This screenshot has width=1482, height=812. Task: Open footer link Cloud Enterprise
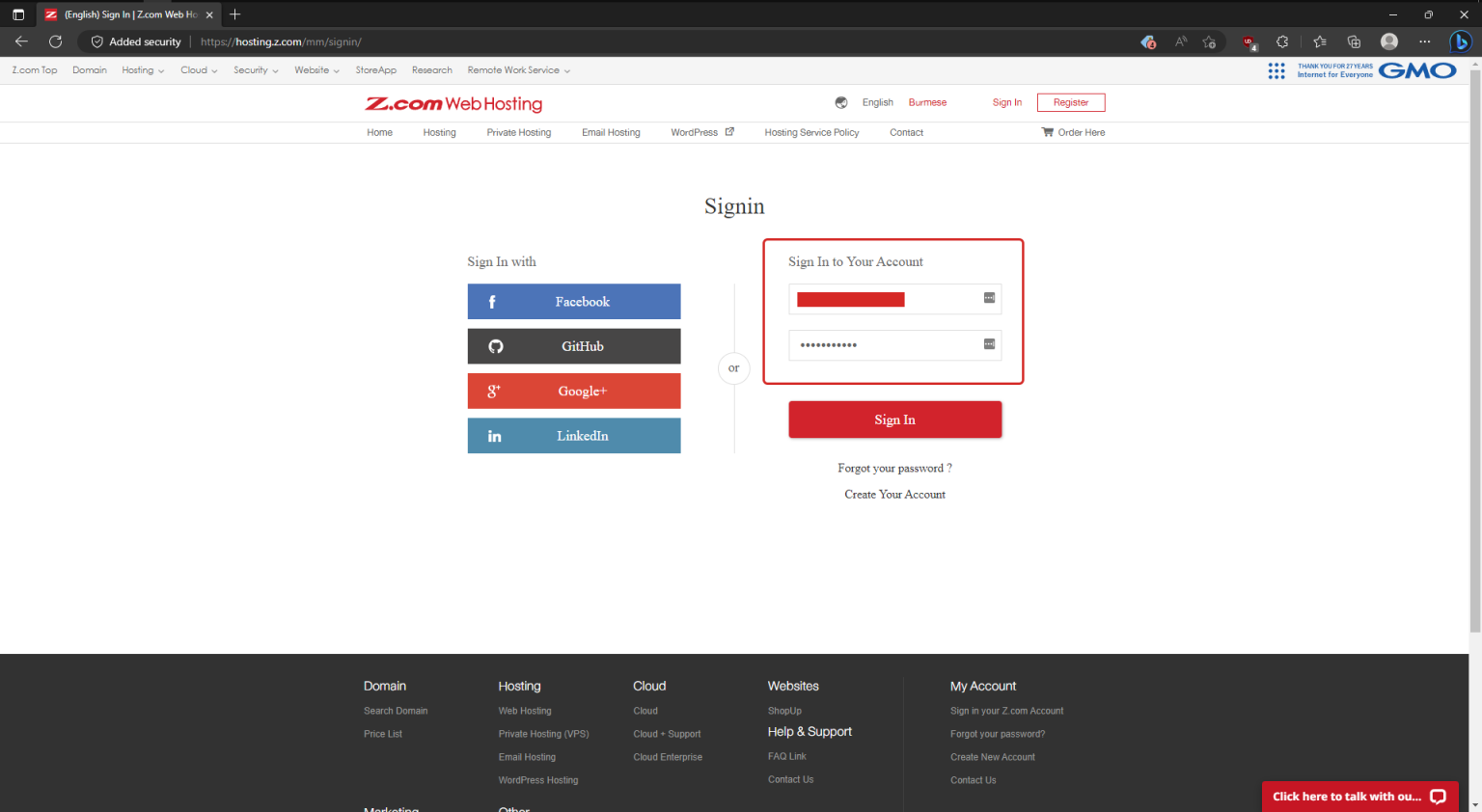point(668,757)
